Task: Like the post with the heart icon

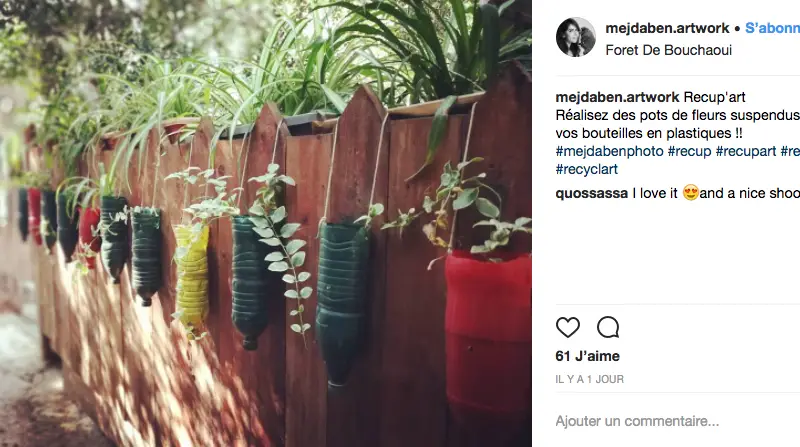Action: click(x=567, y=328)
